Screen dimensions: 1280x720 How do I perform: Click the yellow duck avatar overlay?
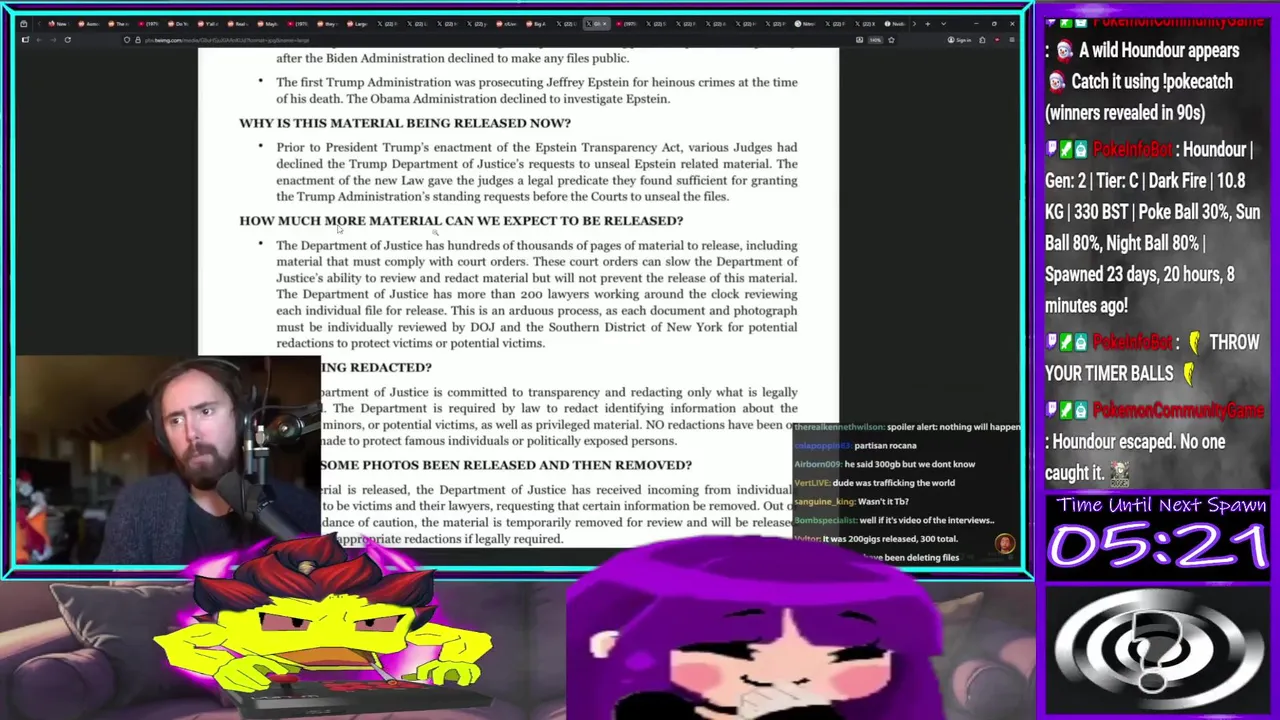320,630
